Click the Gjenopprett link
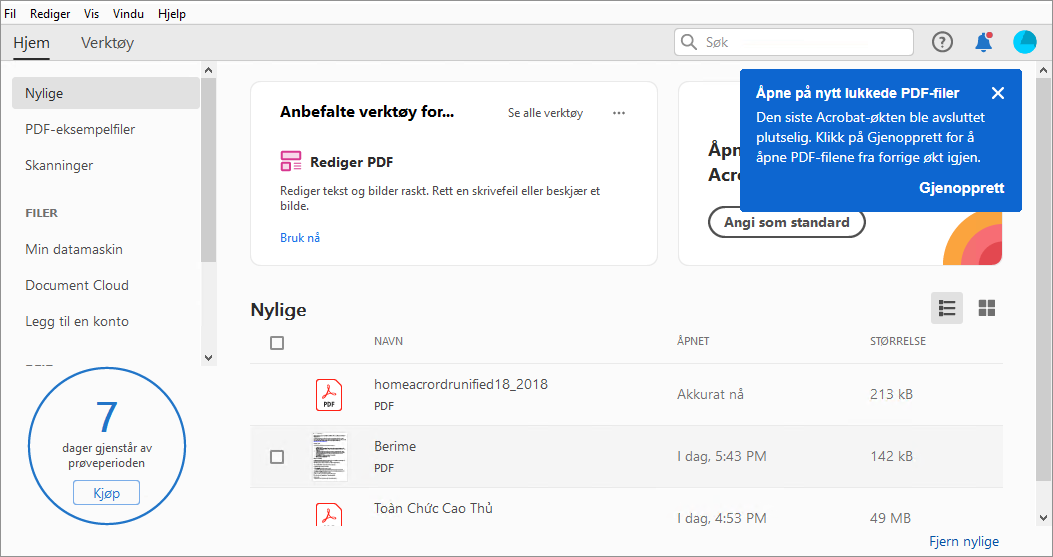 pos(961,188)
